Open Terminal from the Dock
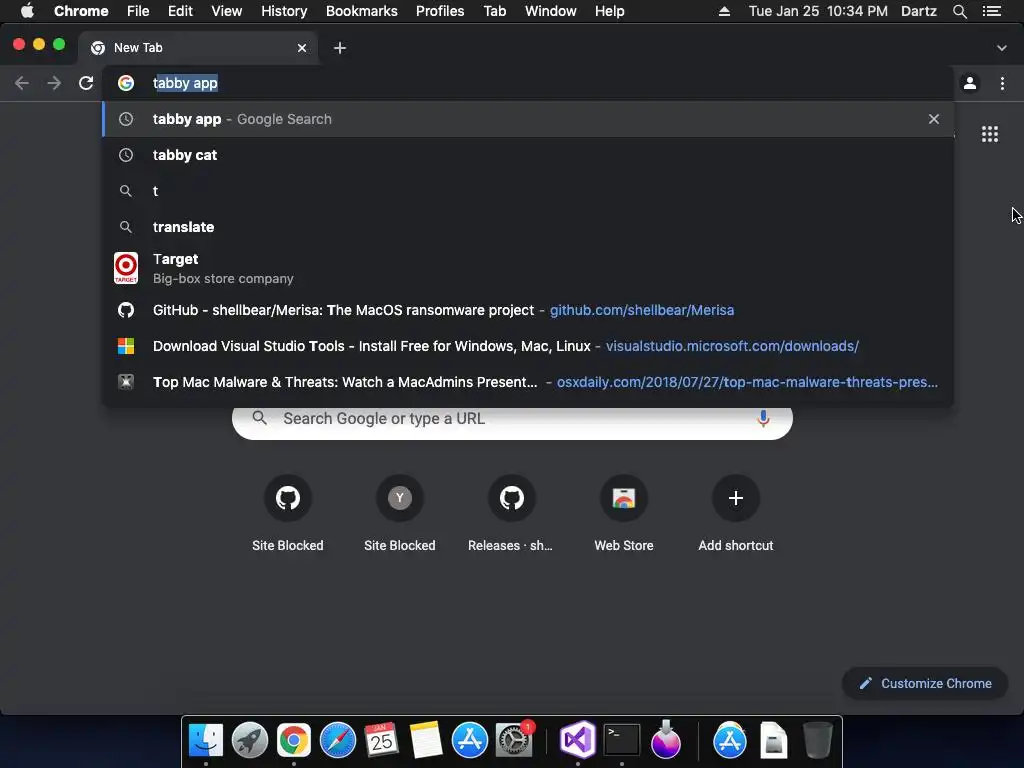Screen dimensions: 1024x768 pos(622,740)
